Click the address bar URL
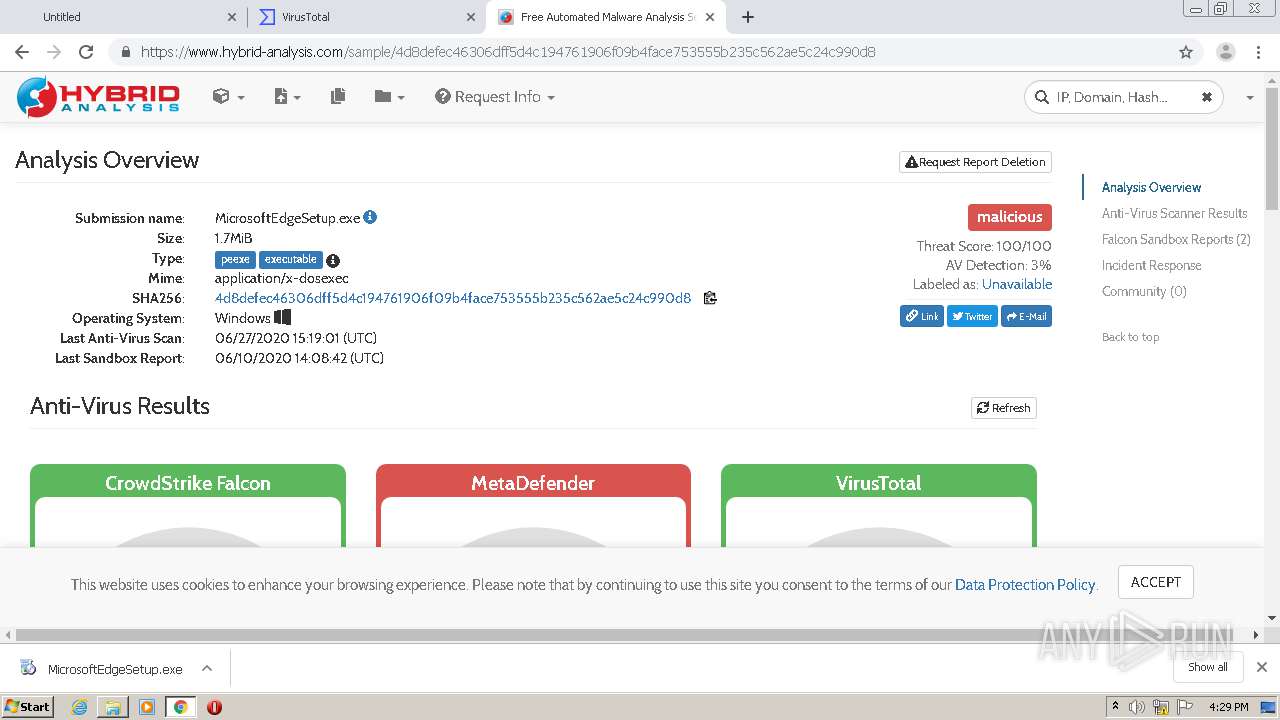This screenshot has width=1280, height=720. point(508,52)
